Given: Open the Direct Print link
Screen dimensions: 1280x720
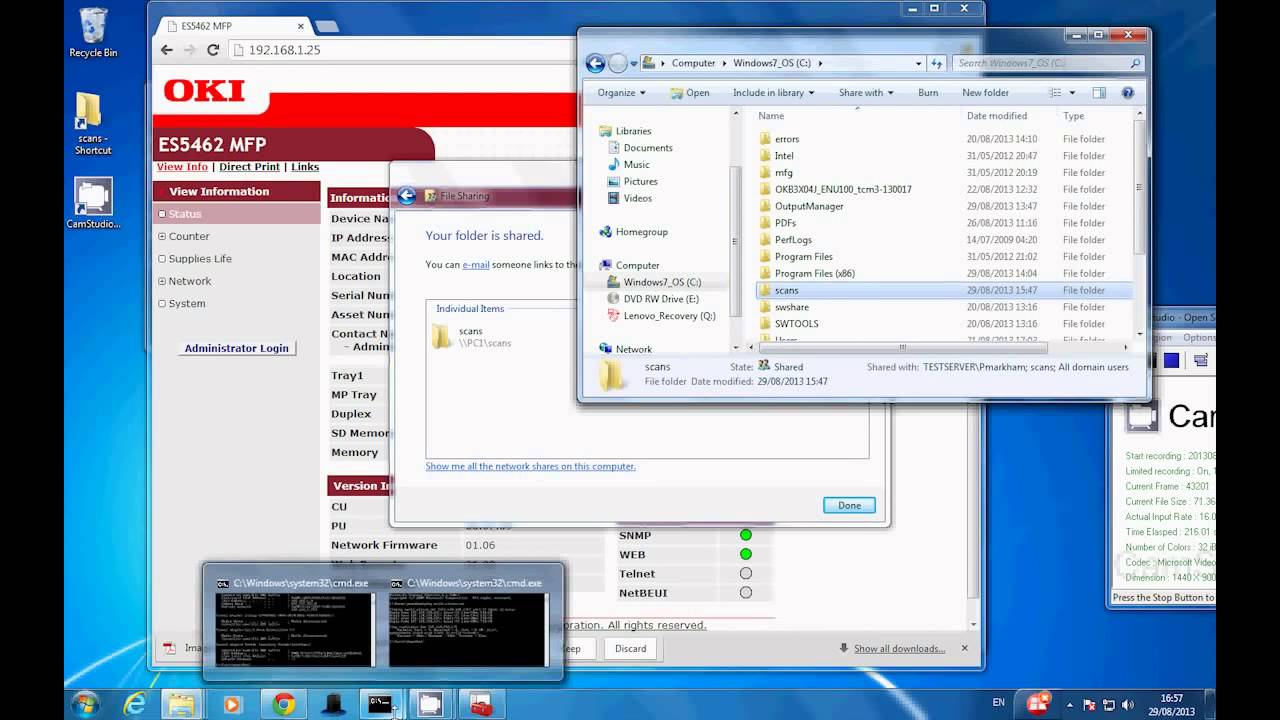Looking at the screenshot, I should click(x=249, y=167).
